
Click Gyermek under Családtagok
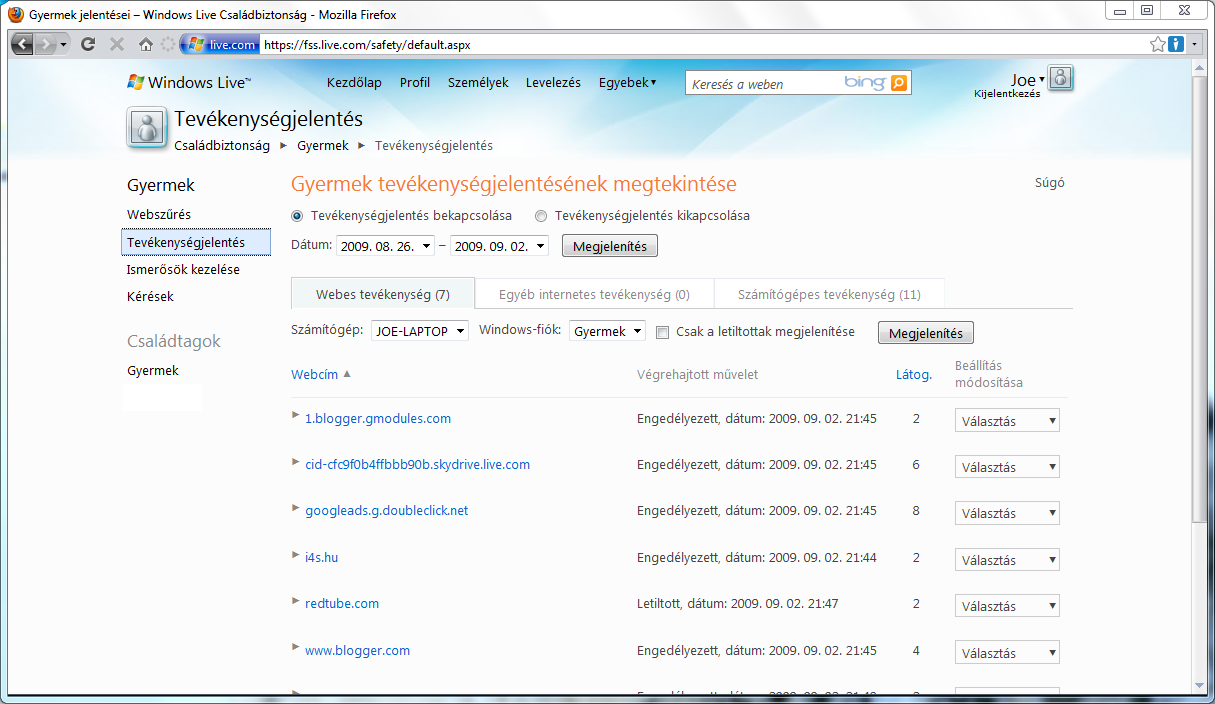coord(153,370)
